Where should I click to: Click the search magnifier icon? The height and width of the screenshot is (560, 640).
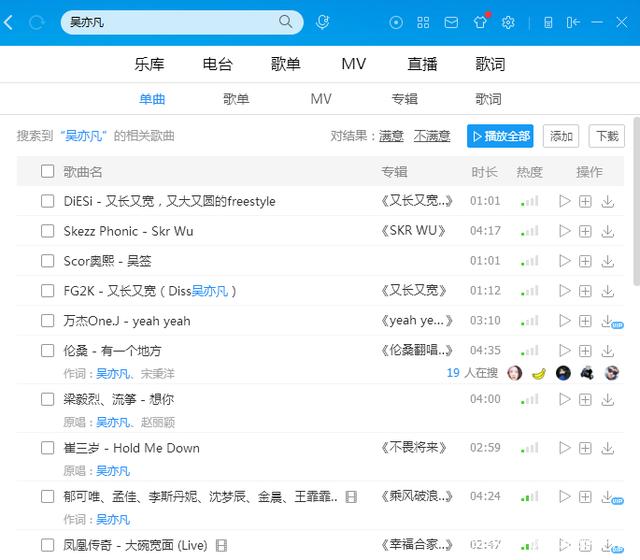[x=287, y=22]
